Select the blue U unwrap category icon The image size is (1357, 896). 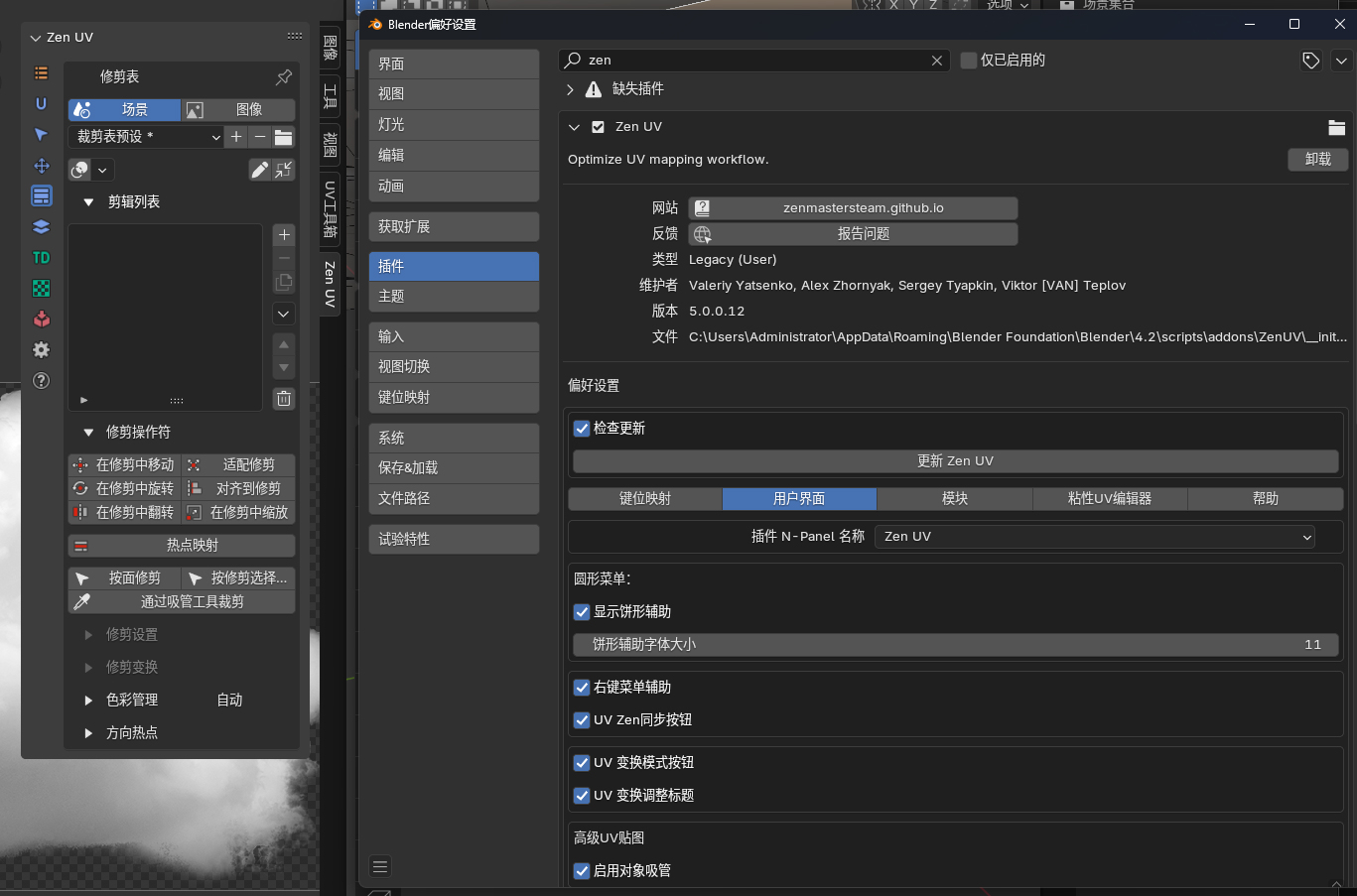click(x=41, y=103)
